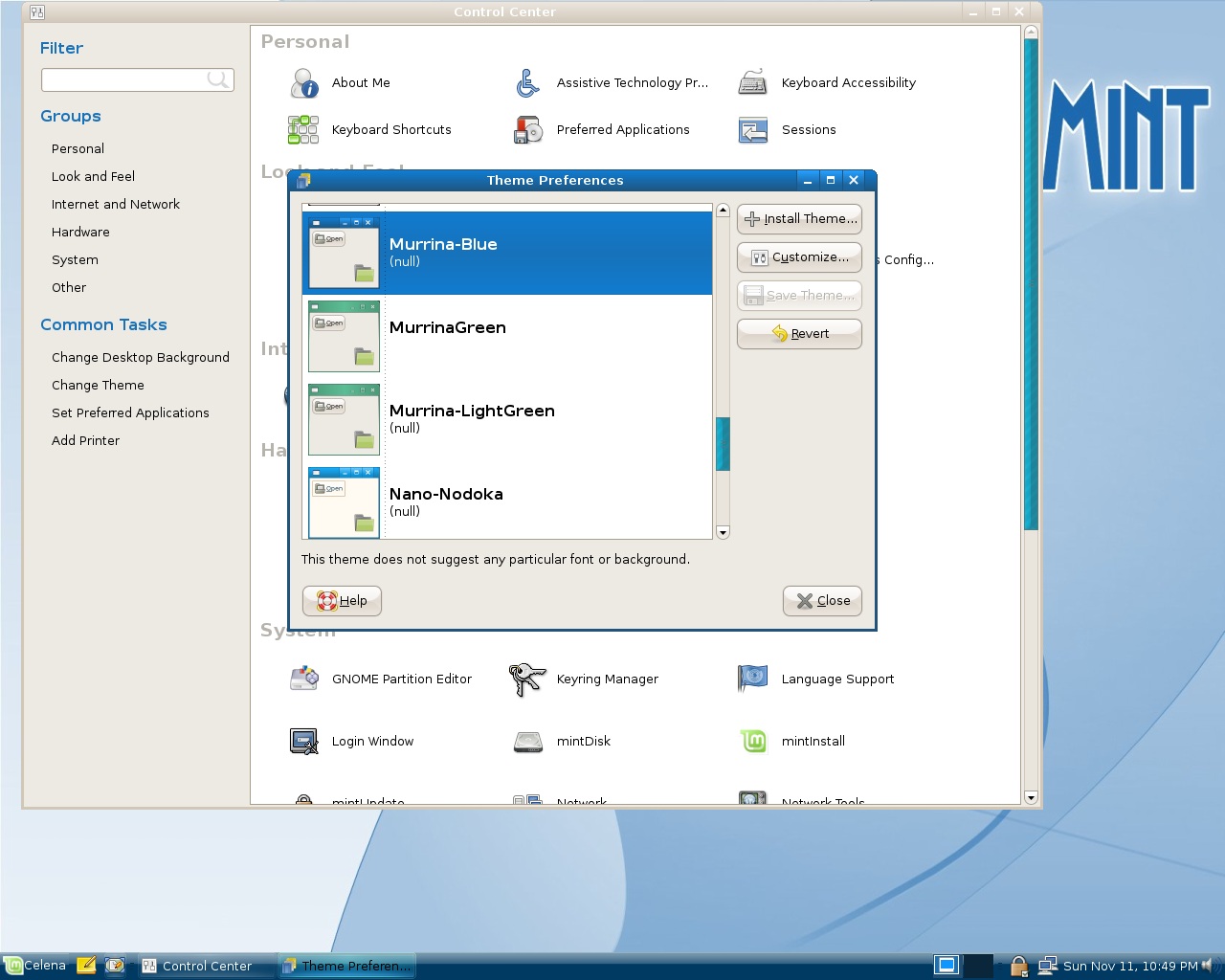Switch to Theme Preferences taskbar item

click(347, 966)
